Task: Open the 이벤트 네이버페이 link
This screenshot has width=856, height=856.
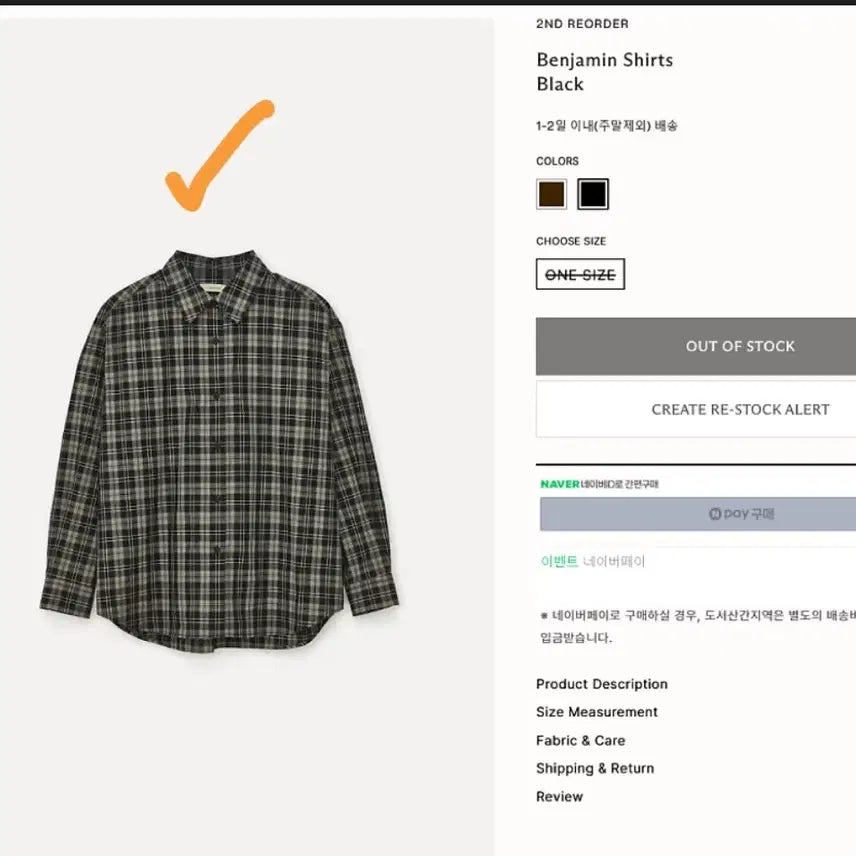Action: pos(590,561)
